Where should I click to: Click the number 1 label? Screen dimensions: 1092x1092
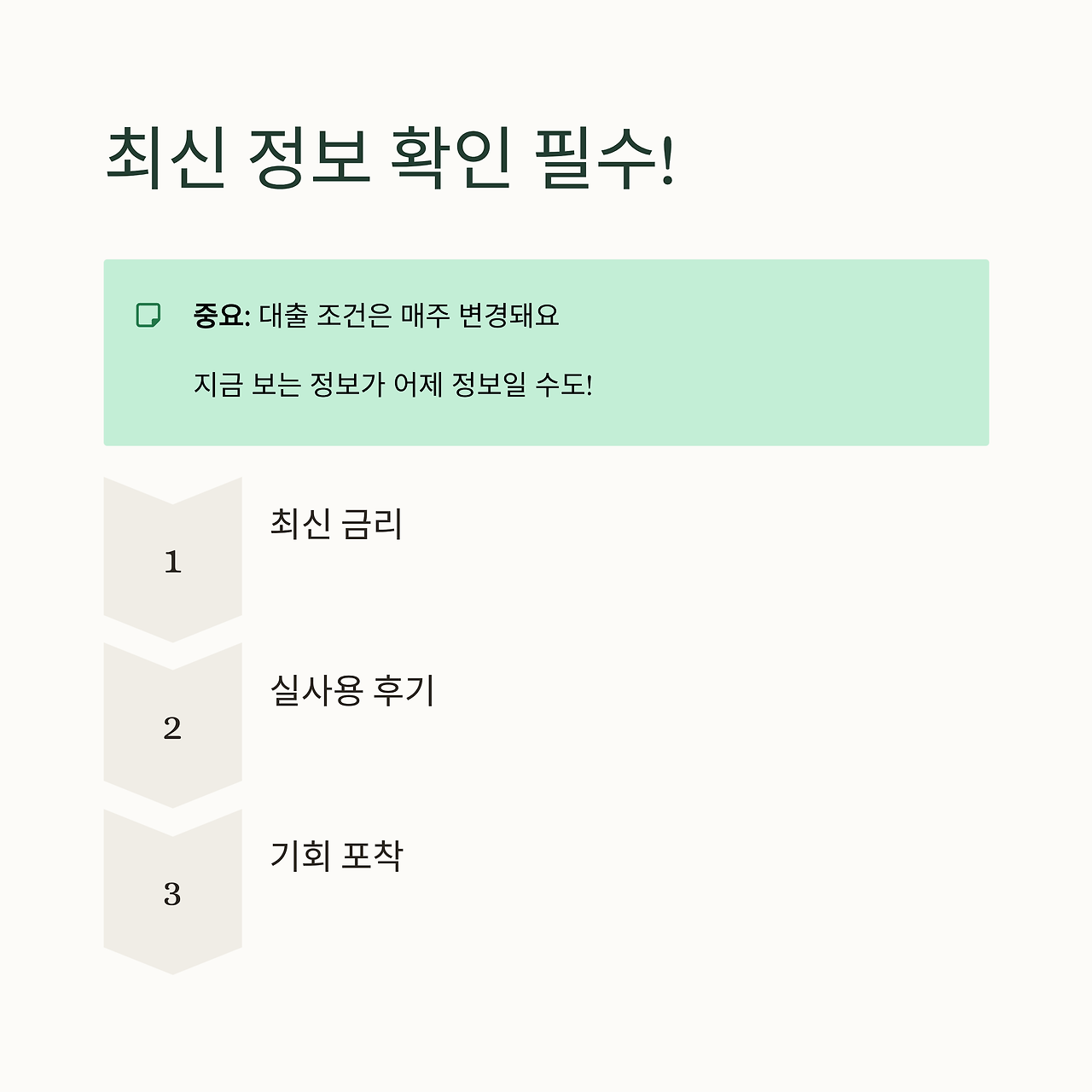tap(172, 562)
